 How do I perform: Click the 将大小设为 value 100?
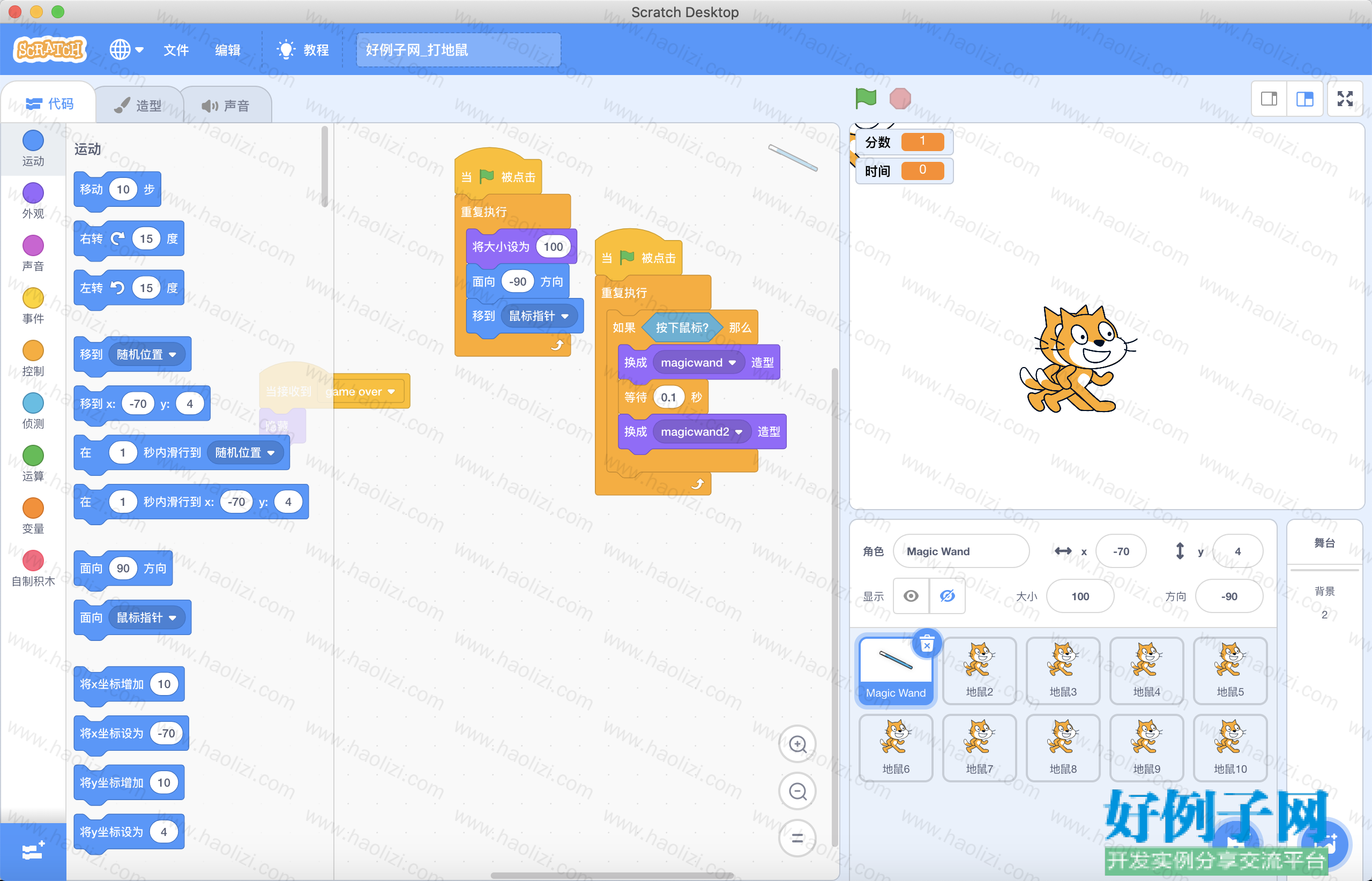coord(553,247)
